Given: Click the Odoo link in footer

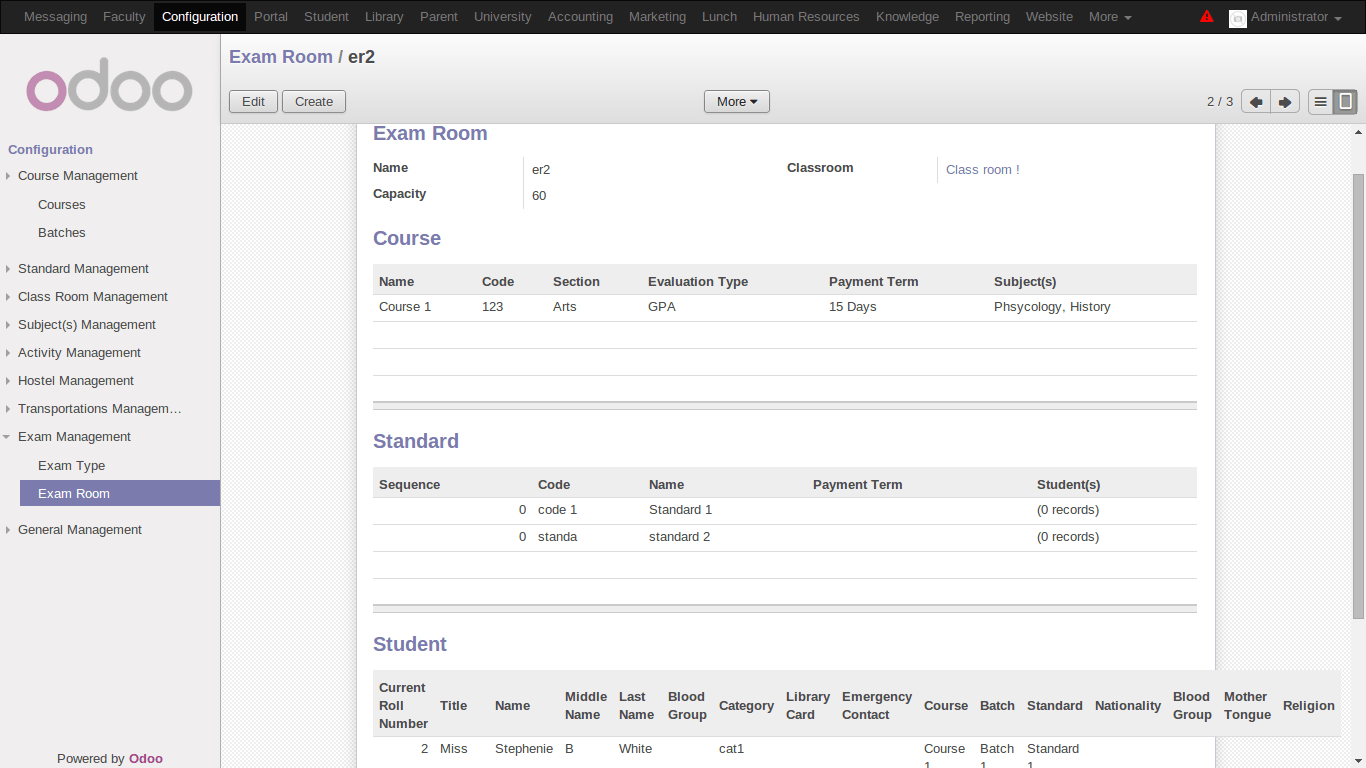Looking at the screenshot, I should pos(146,759).
